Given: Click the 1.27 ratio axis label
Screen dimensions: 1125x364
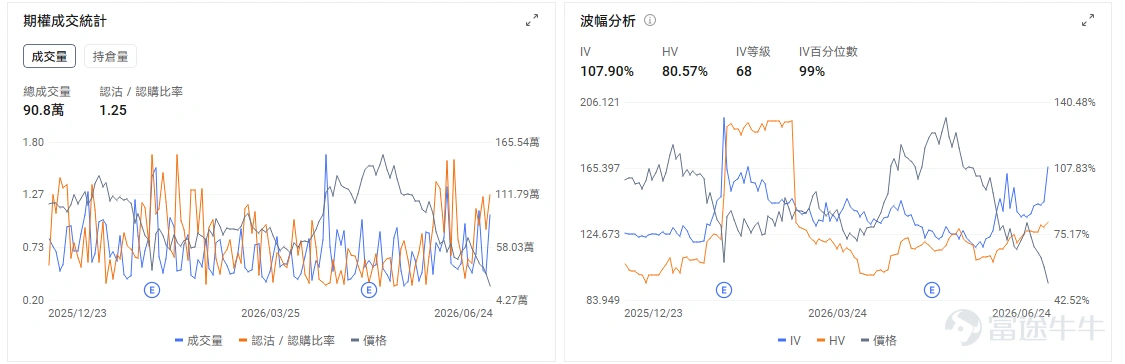Looking at the screenshot, I should point(34,194).
